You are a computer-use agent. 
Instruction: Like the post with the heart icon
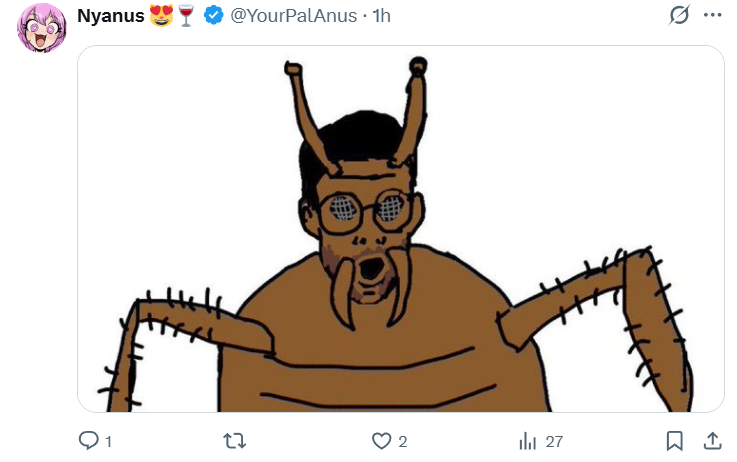coord(381,441)
